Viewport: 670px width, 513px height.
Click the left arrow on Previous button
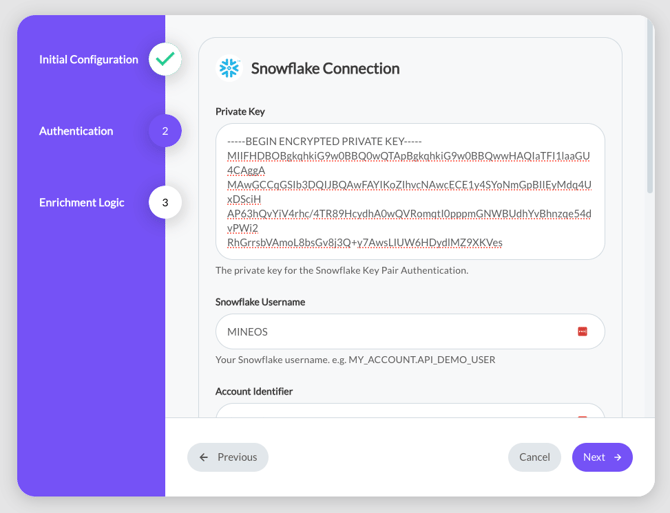204,457
